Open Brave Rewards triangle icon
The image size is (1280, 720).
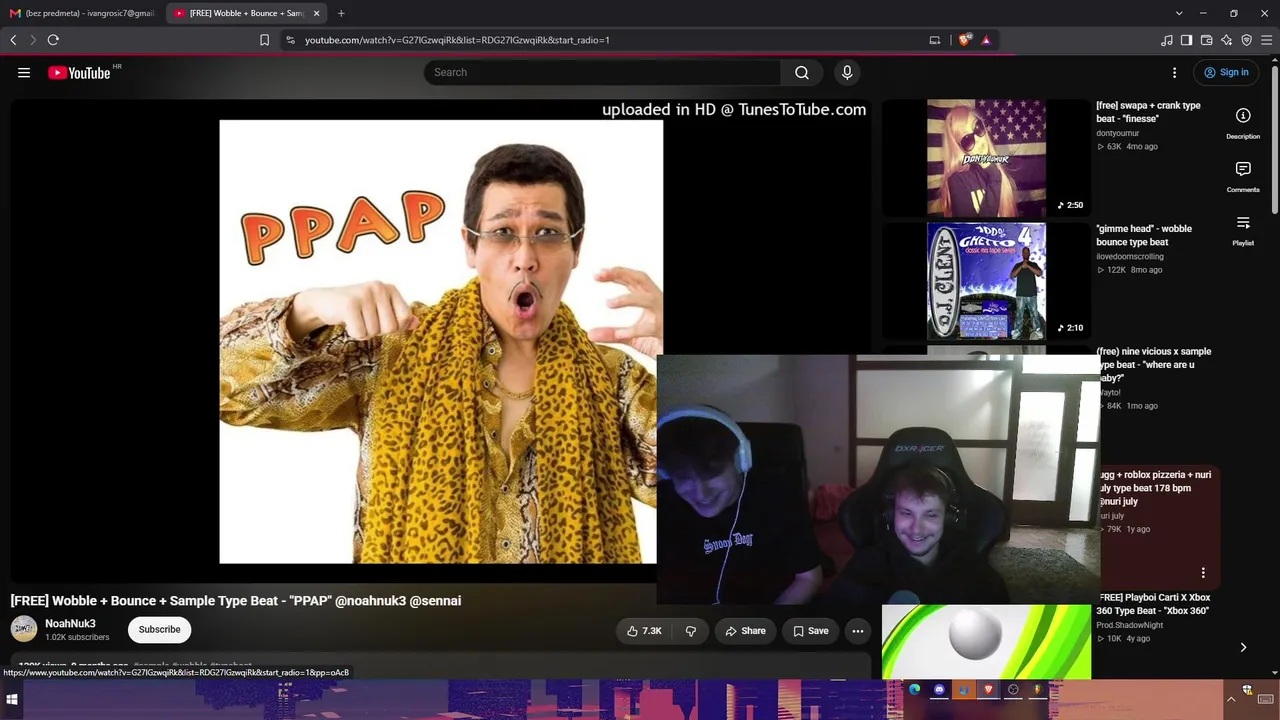pyautogui.click(x=986, y=40)
